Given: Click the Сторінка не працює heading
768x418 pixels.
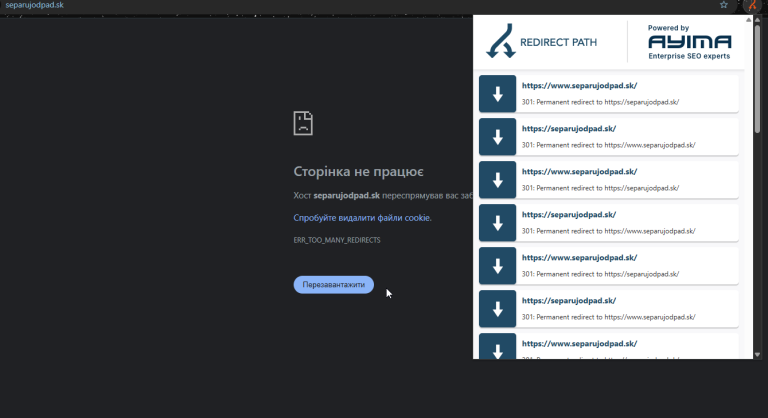Looking at the screenshot, I should click(359, 172).
